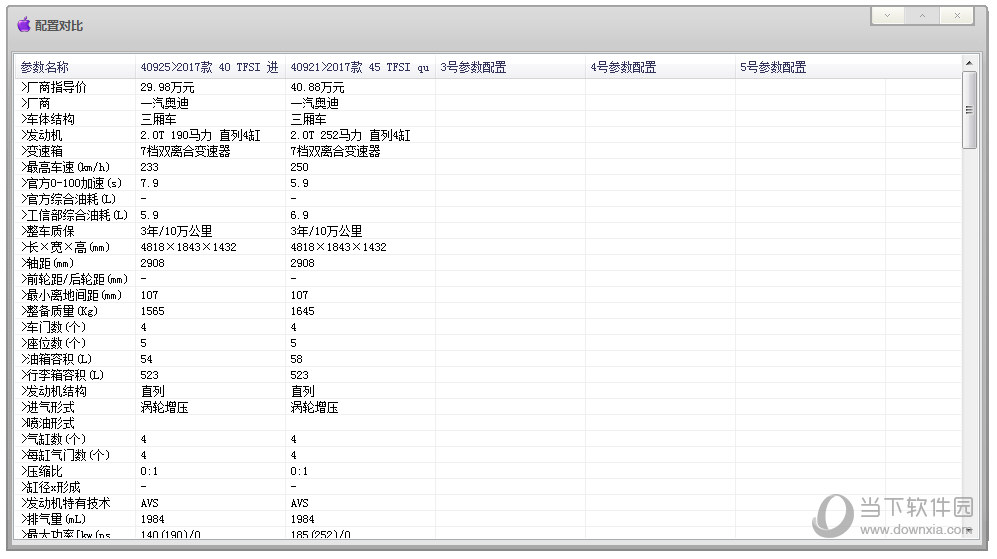
Task: Maximize the 配置对比 window
Action: [922, 15]
